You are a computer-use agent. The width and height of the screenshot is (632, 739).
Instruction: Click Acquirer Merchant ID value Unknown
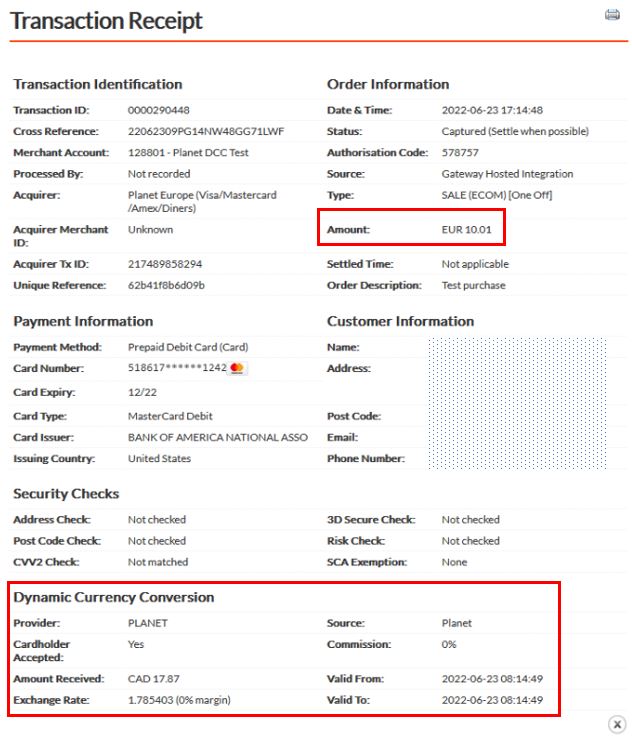click(x=150, y=230)
